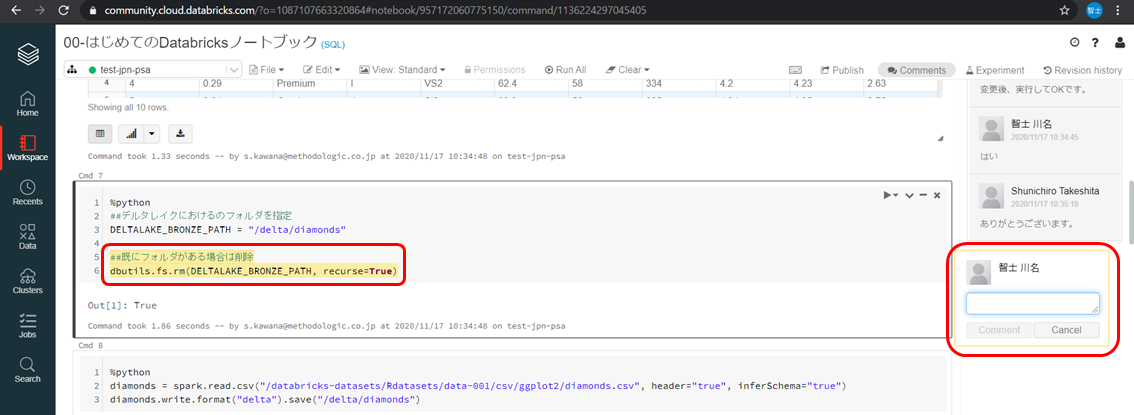Image resolution: width=1134 pixels, height=415 pixels.
Task: Click the Shunichiro Takeshita comment name
Action: tap(1054, 191)
